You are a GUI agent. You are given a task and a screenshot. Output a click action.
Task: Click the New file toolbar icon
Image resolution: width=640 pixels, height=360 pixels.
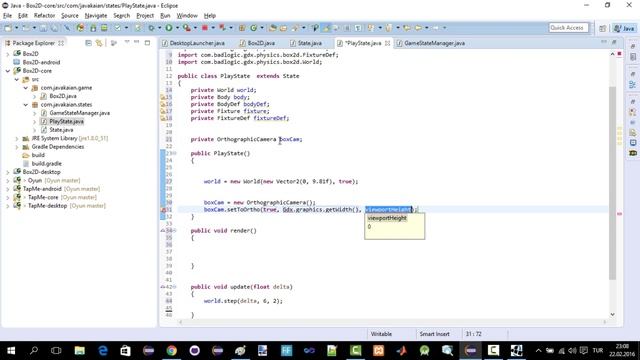(x=8, y=28)
